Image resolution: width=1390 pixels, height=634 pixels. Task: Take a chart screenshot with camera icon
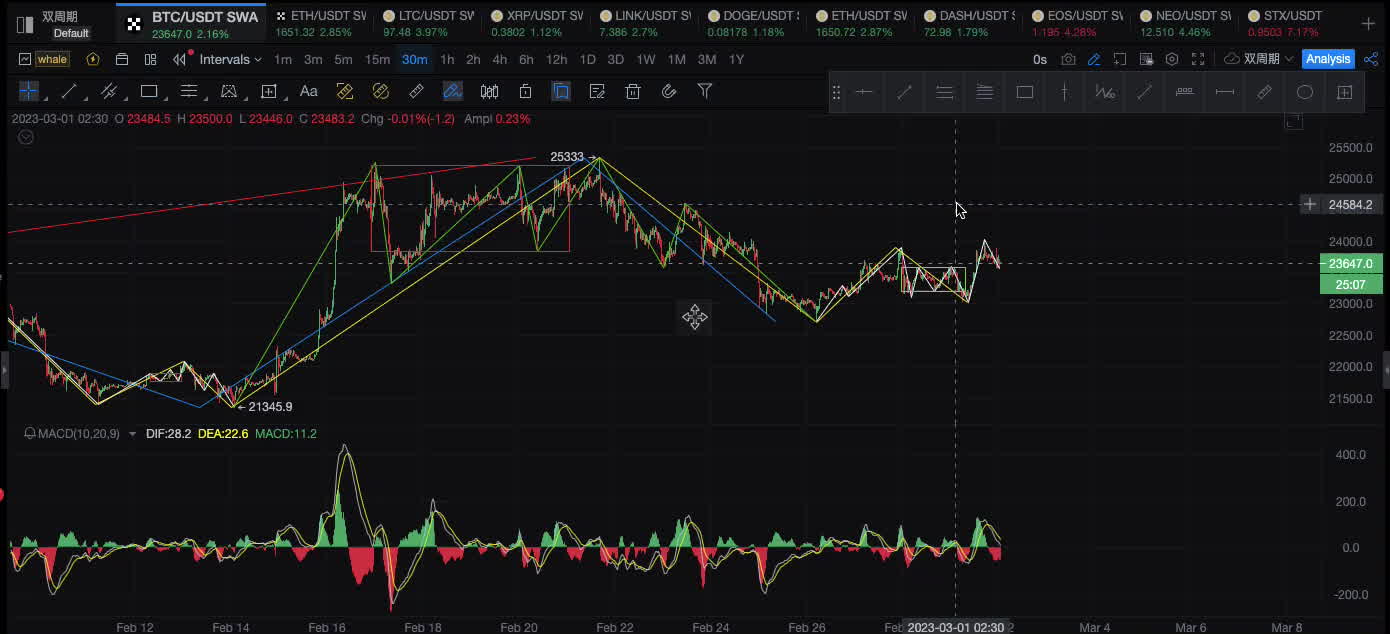coord(1069,60)
